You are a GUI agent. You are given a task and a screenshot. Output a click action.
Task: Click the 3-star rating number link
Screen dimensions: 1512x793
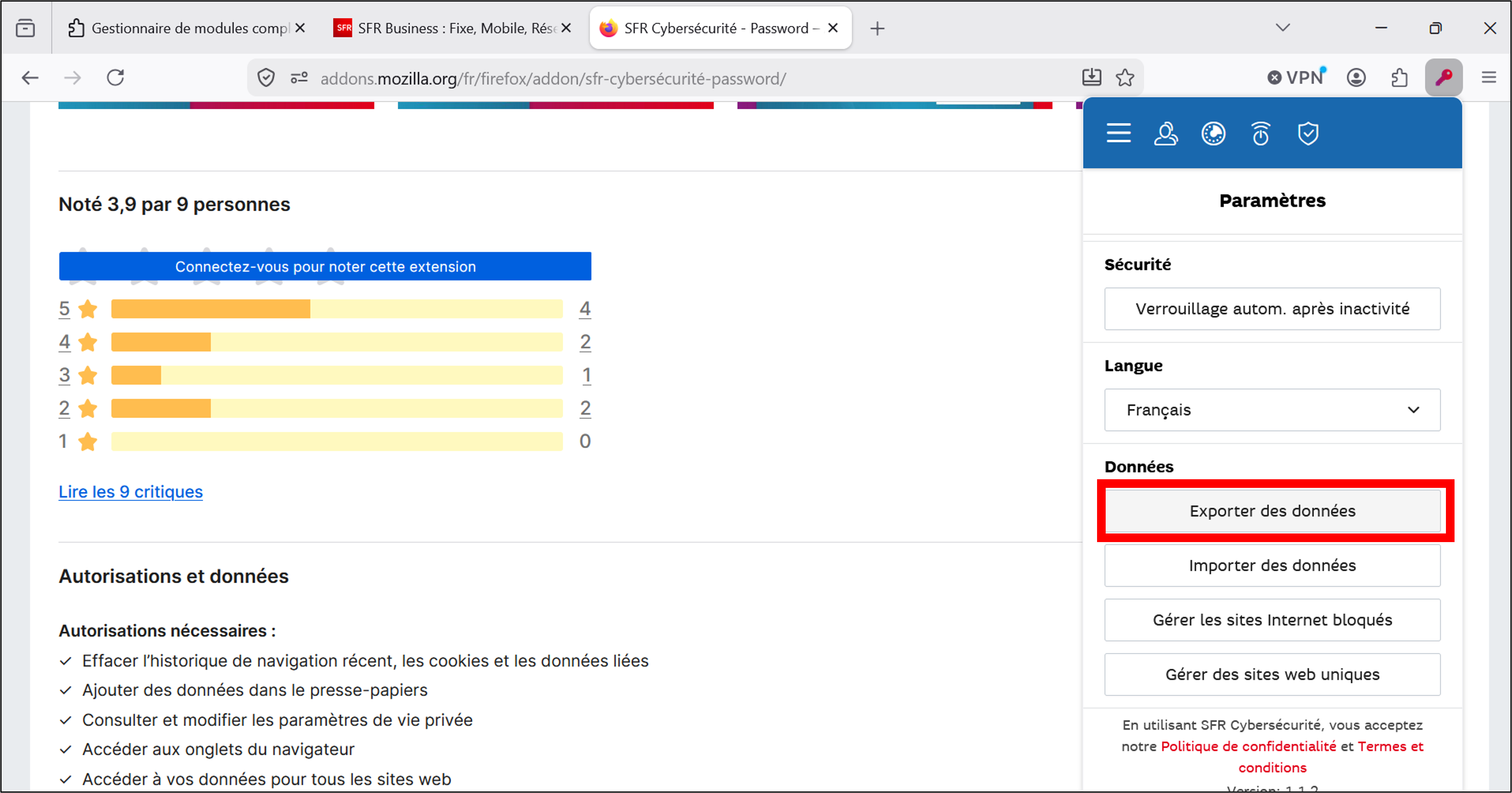pyautogui.click(x=64, y=375)
